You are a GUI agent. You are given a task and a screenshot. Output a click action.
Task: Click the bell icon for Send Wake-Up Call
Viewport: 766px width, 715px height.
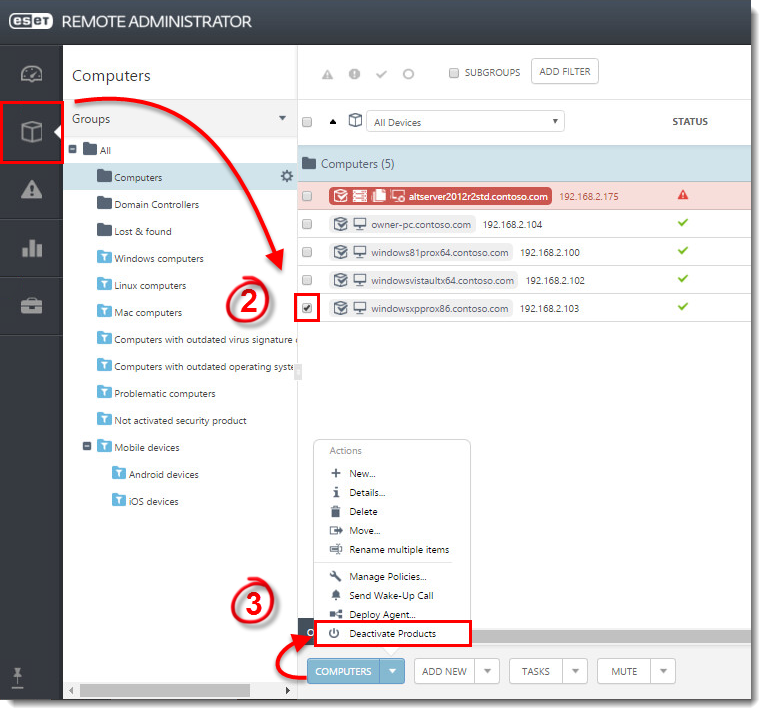(336, 595)
